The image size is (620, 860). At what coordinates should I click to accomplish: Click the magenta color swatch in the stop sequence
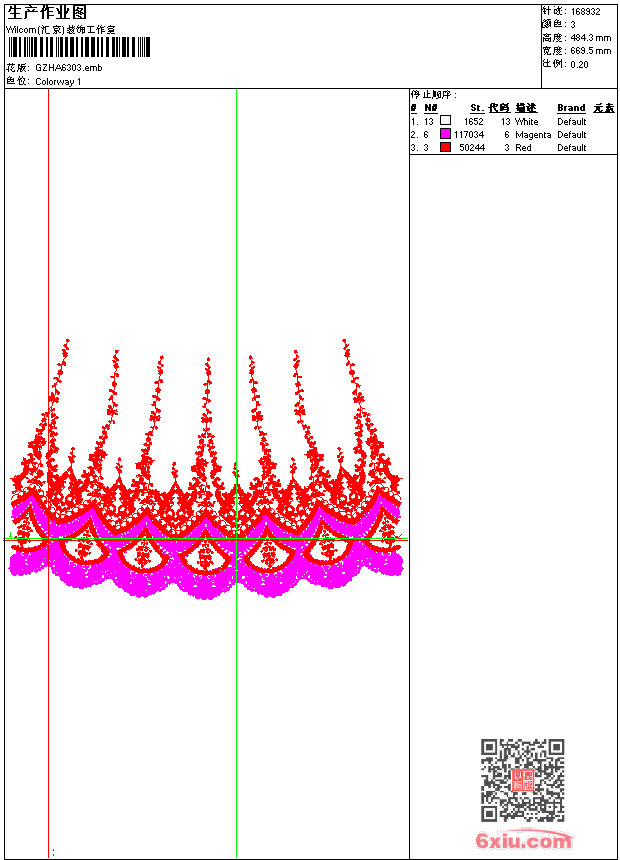coord(446,134)
